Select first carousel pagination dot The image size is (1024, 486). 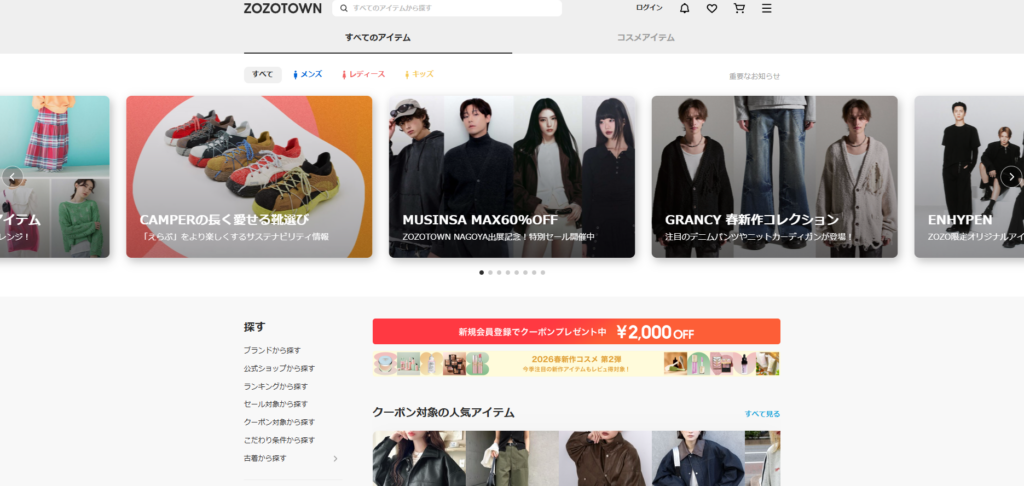pyautogui.click(x=482, y=272)
